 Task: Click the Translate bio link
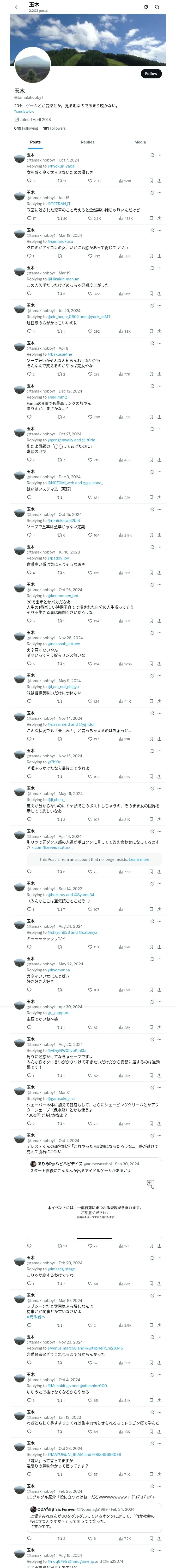pos(24,111)
